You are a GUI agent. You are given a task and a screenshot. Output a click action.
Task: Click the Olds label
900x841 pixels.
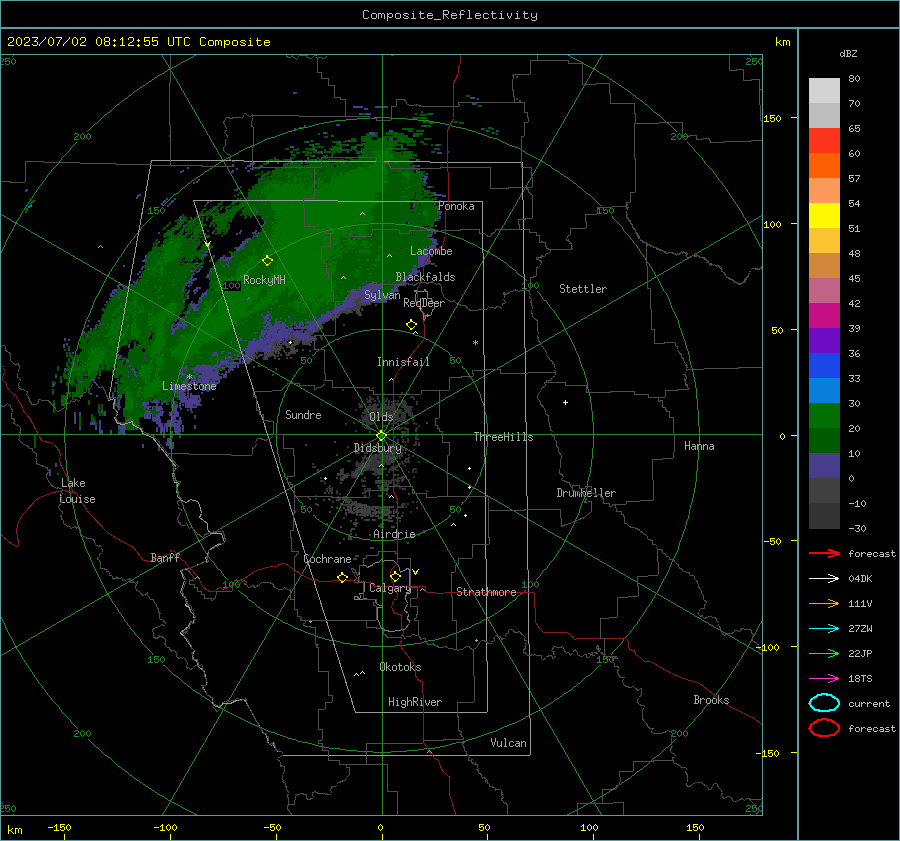pos(381,417)
